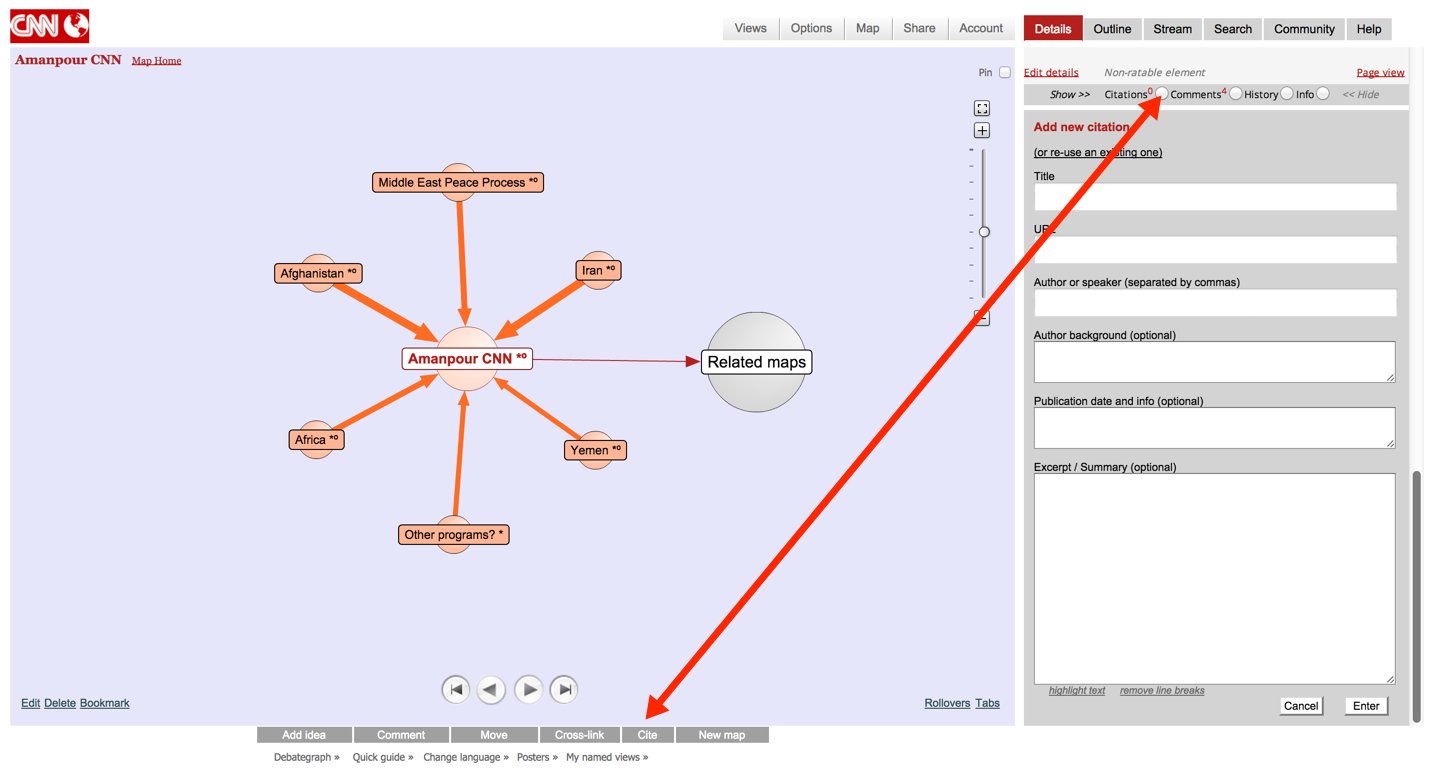Screen dimensions: 1431x770
Task: Click the fullscreen map icon
Action: (x=982, y=108)
